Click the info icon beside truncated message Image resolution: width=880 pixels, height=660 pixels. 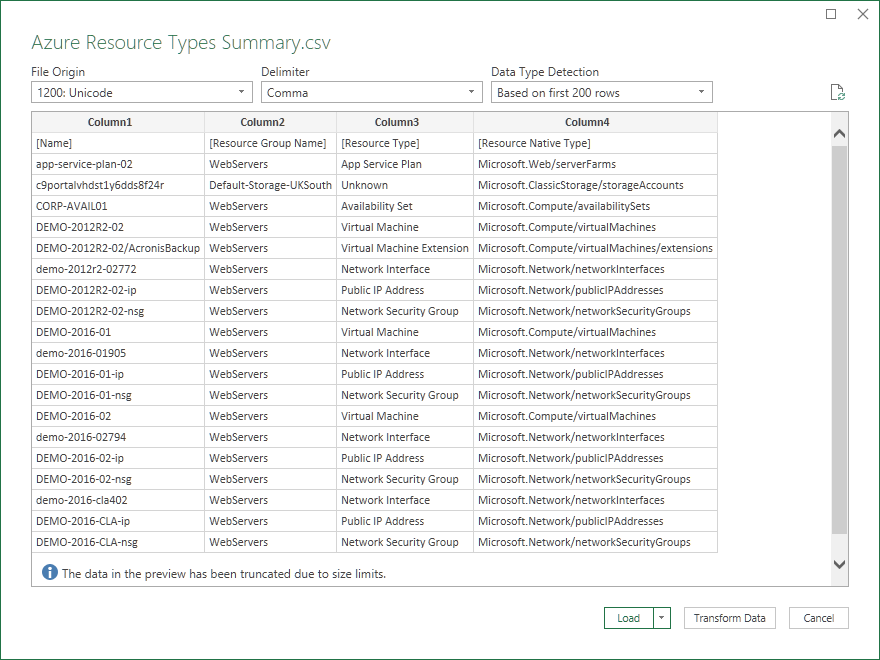click(x=50, y=572)
